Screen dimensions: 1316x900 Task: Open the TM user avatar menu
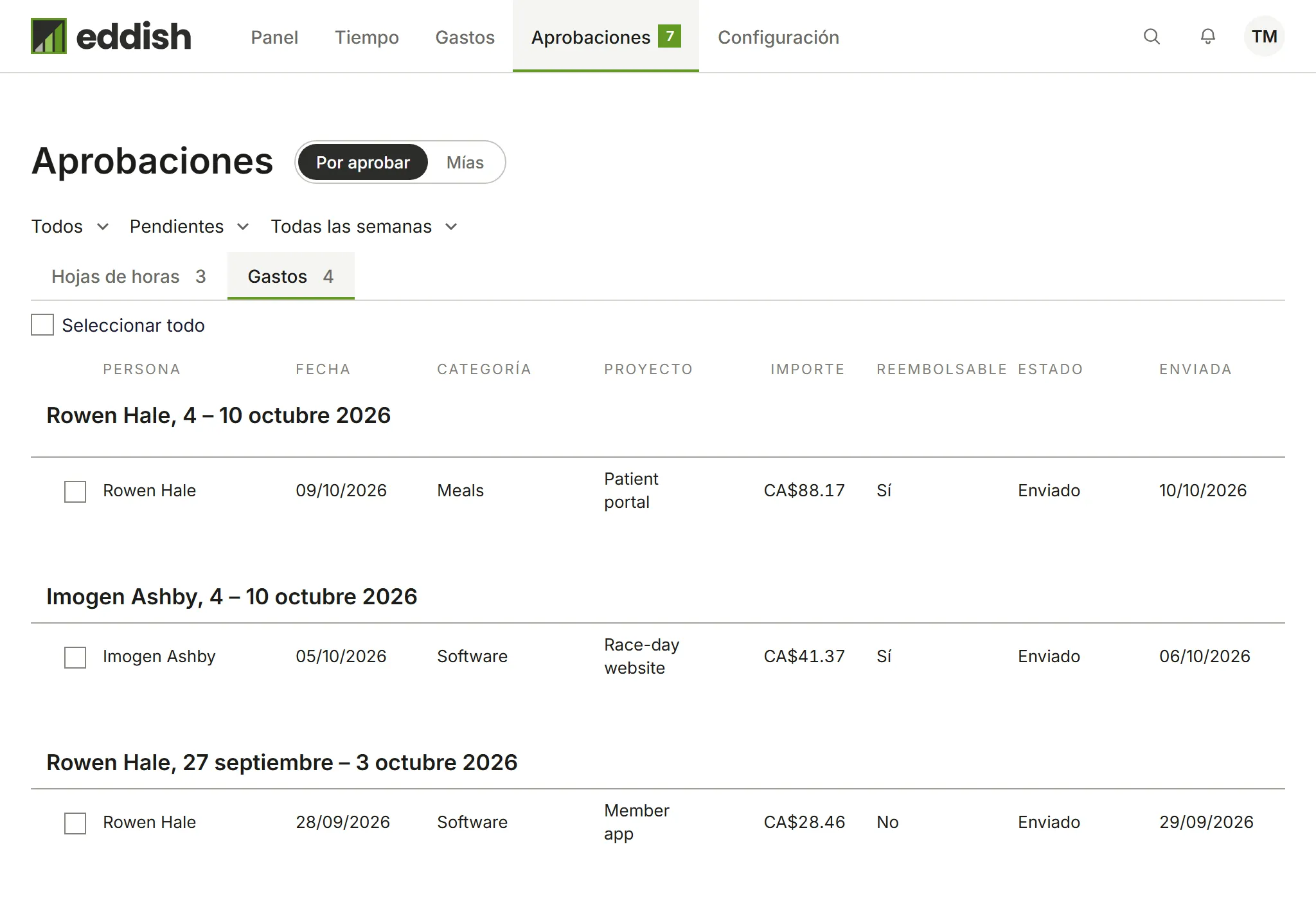[1264, 37]
